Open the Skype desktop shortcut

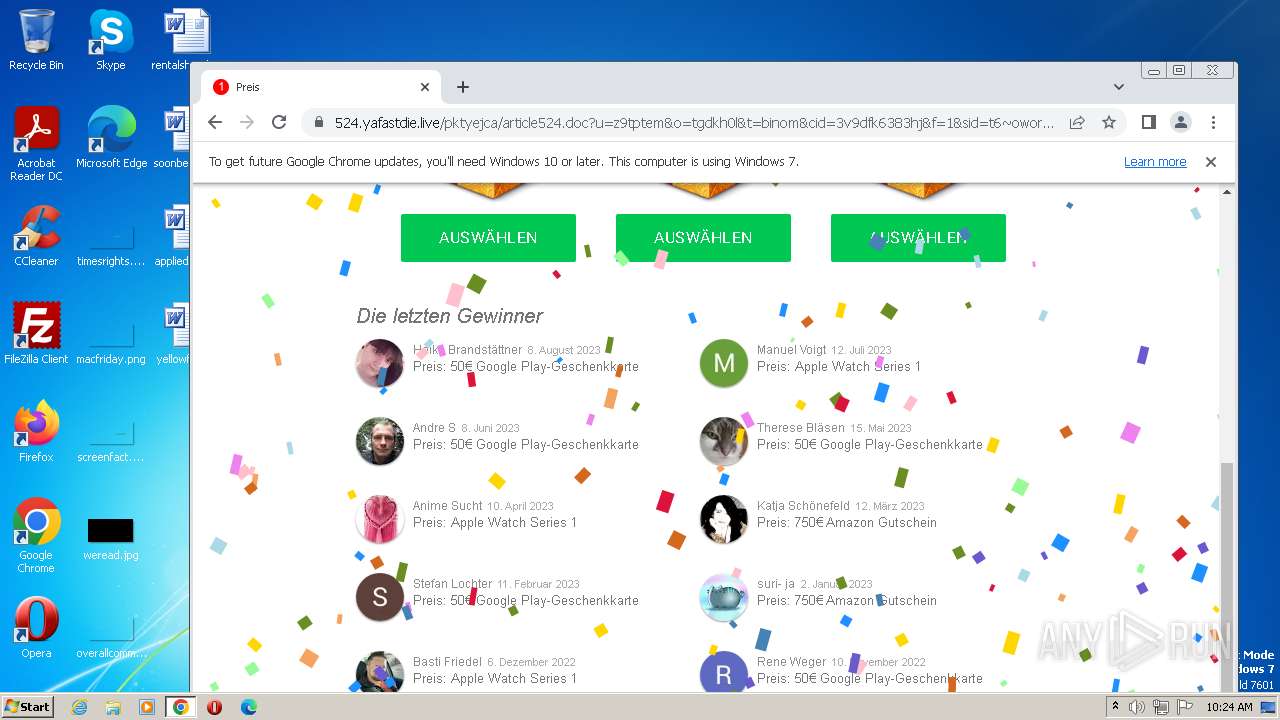[x=110, y=40]
